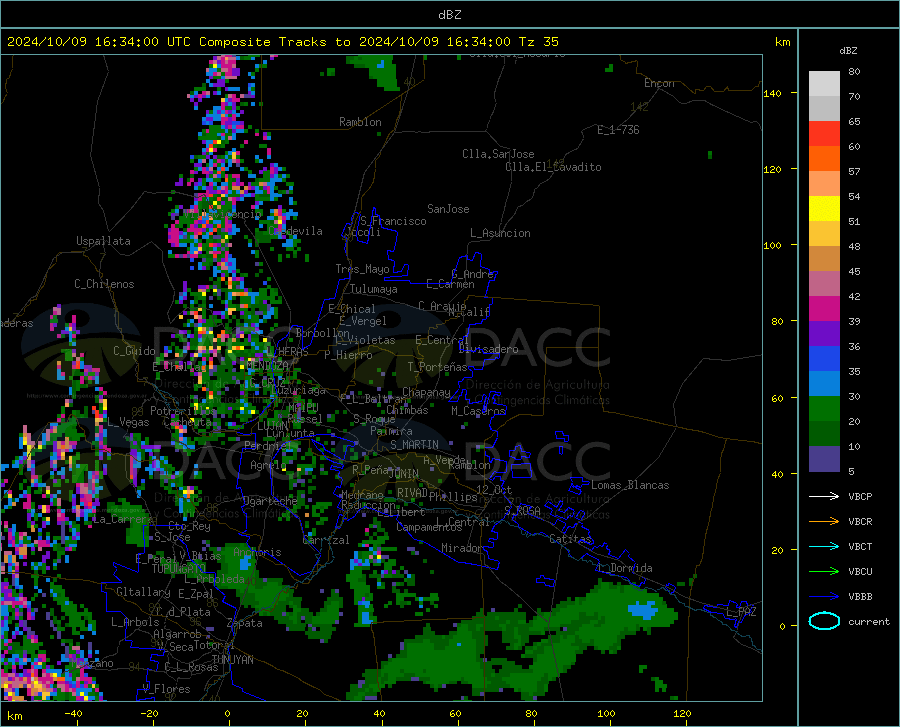
Task: Click the 'M_Caseros' map label
Action: click(x=478, y=410)
